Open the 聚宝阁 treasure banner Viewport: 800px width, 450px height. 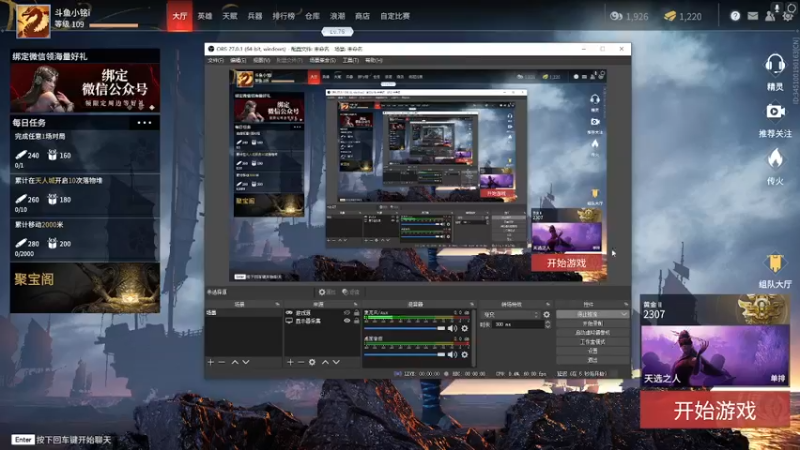coord(85,288)
